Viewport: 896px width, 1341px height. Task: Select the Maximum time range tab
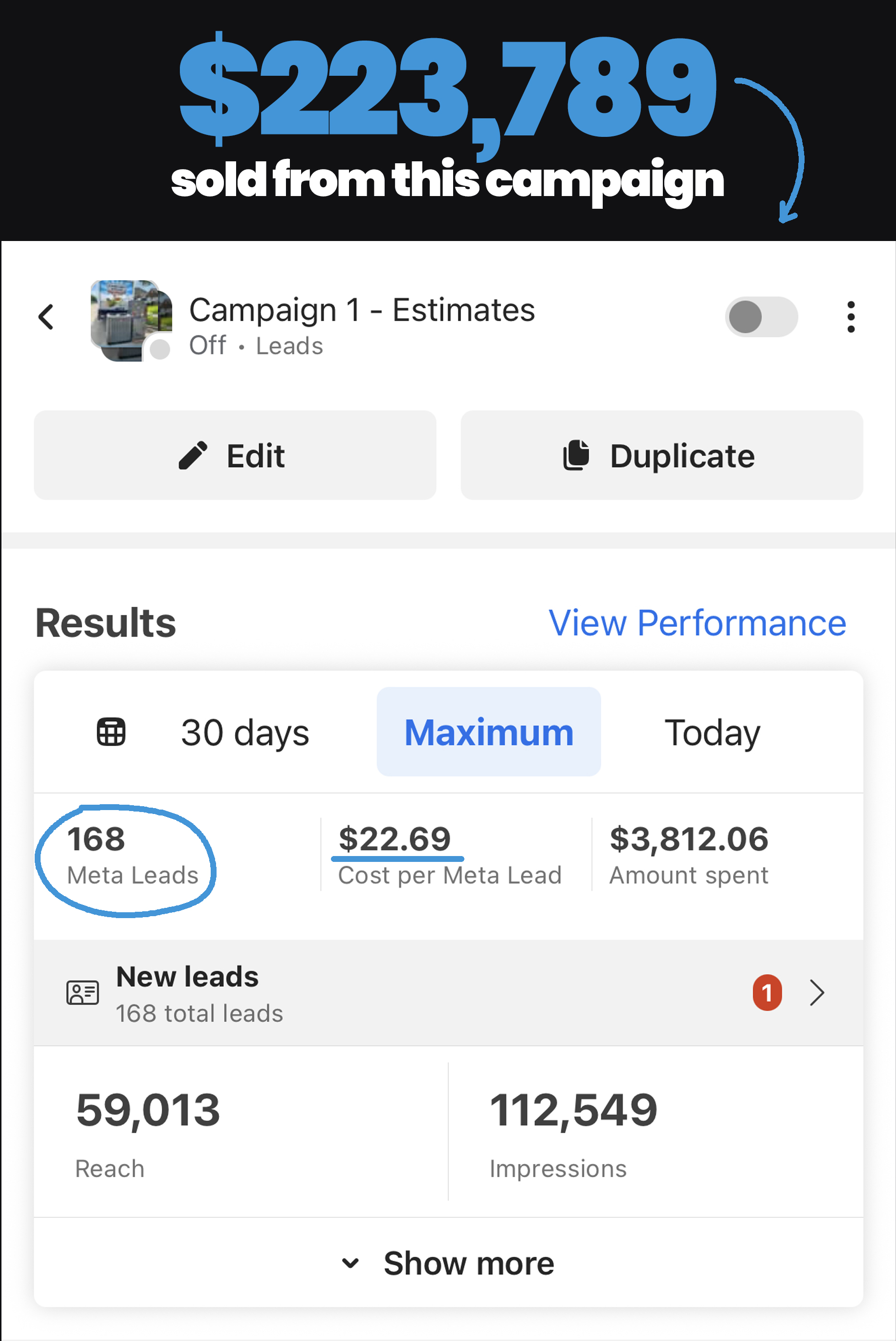[x=488, y=732]
